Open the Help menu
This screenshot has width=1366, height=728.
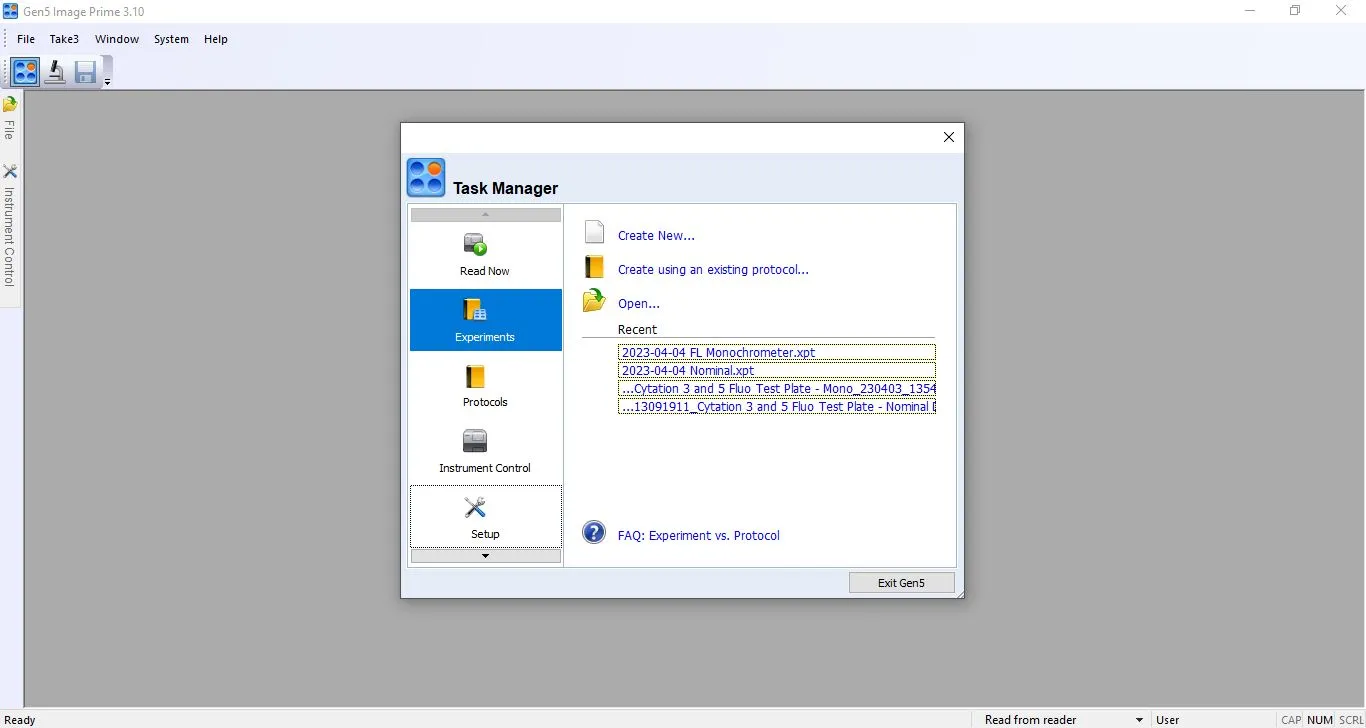(x=216, y=39)
